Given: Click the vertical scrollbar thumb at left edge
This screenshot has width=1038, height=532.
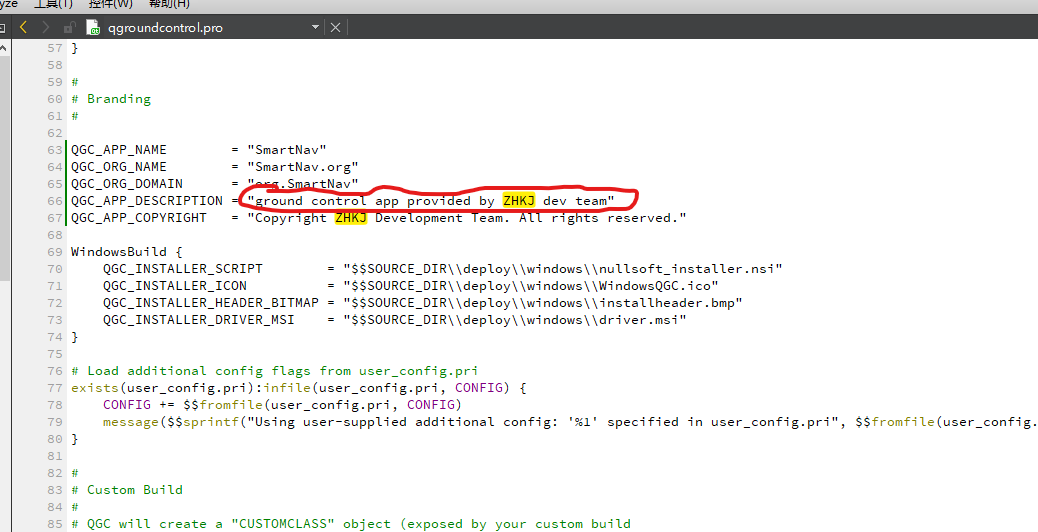Looking at the screenshot, I should pyautogui.click(x=4, y=169).
